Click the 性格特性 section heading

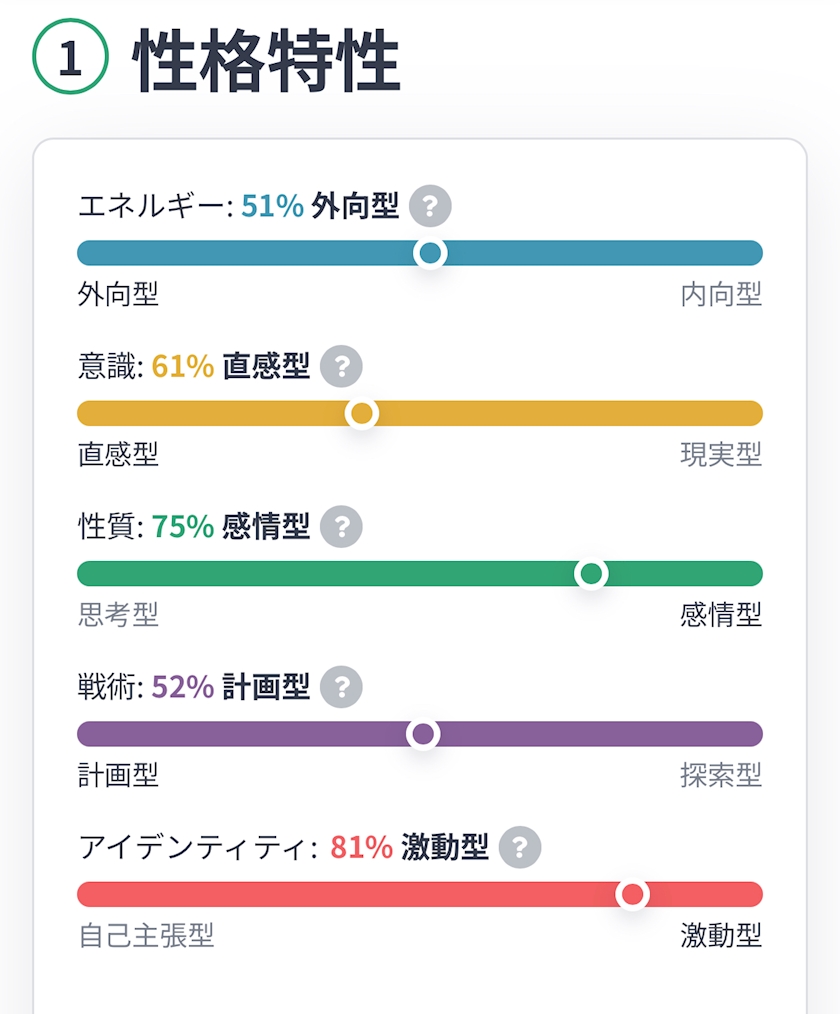[266, 61]
